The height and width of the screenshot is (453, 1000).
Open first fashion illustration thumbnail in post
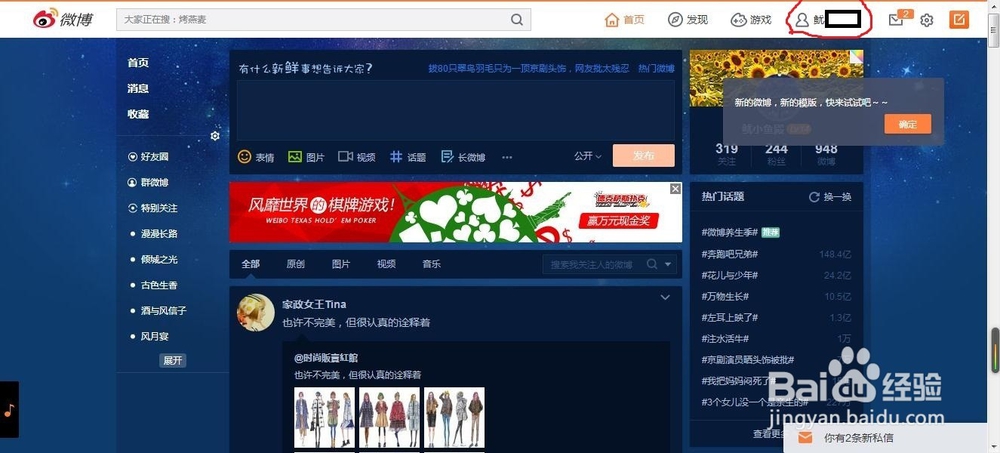click(324, 417)
